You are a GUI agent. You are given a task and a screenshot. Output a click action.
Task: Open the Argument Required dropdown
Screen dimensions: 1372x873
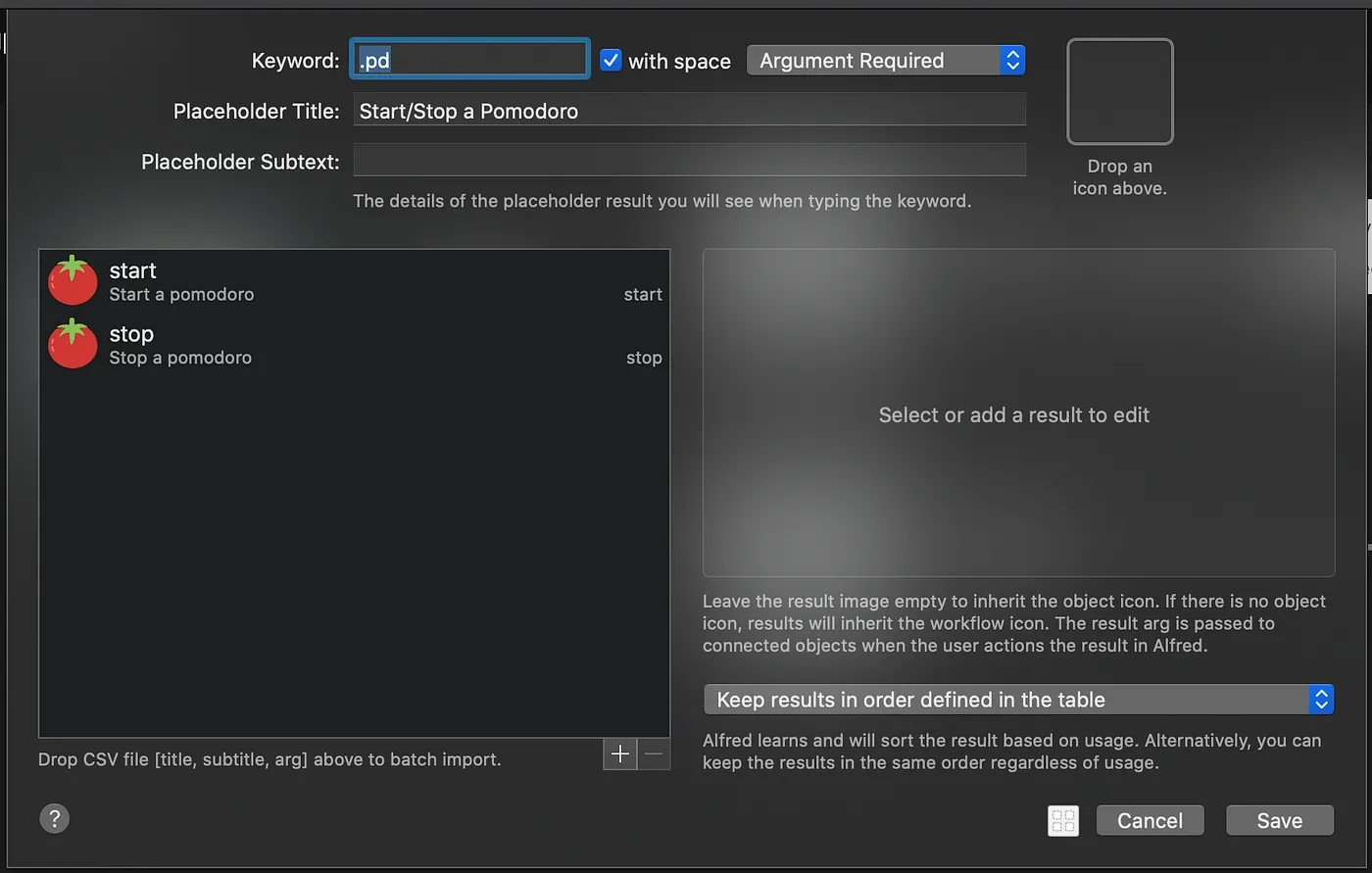coord(872,61)
